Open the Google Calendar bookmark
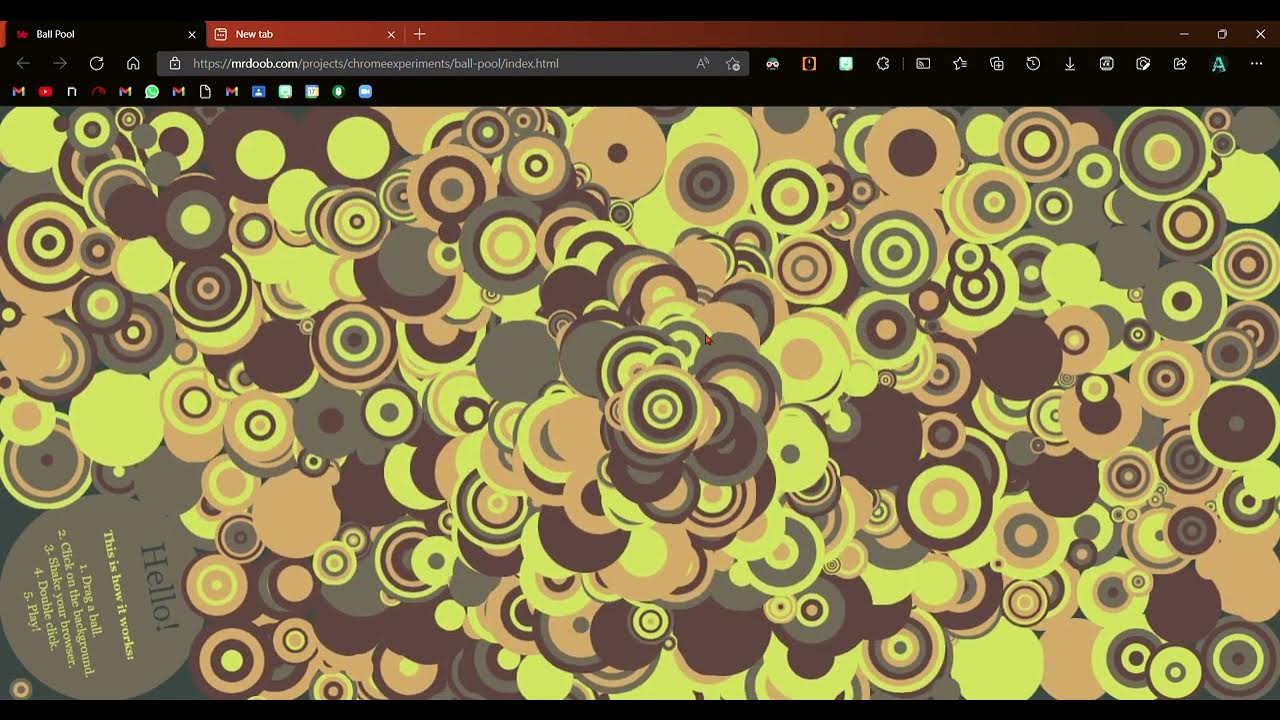 (x=312, y=91)
